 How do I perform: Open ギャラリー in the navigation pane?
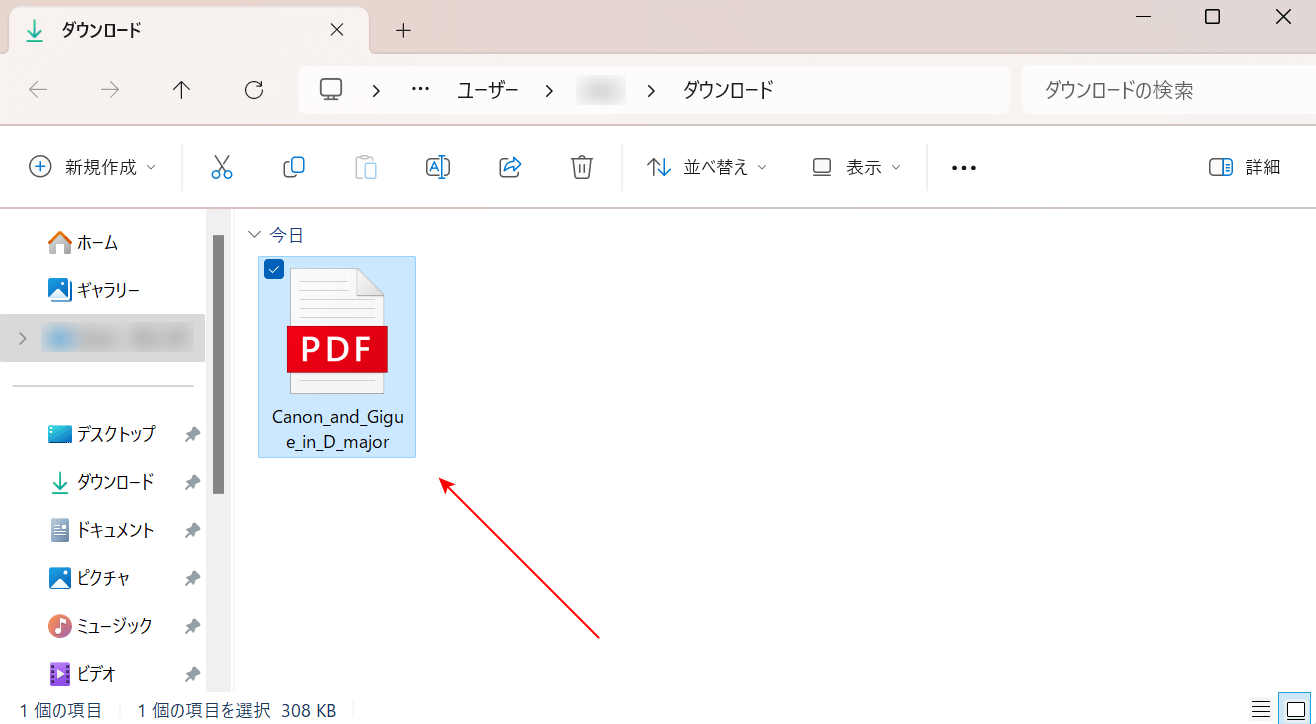(95, 290)
